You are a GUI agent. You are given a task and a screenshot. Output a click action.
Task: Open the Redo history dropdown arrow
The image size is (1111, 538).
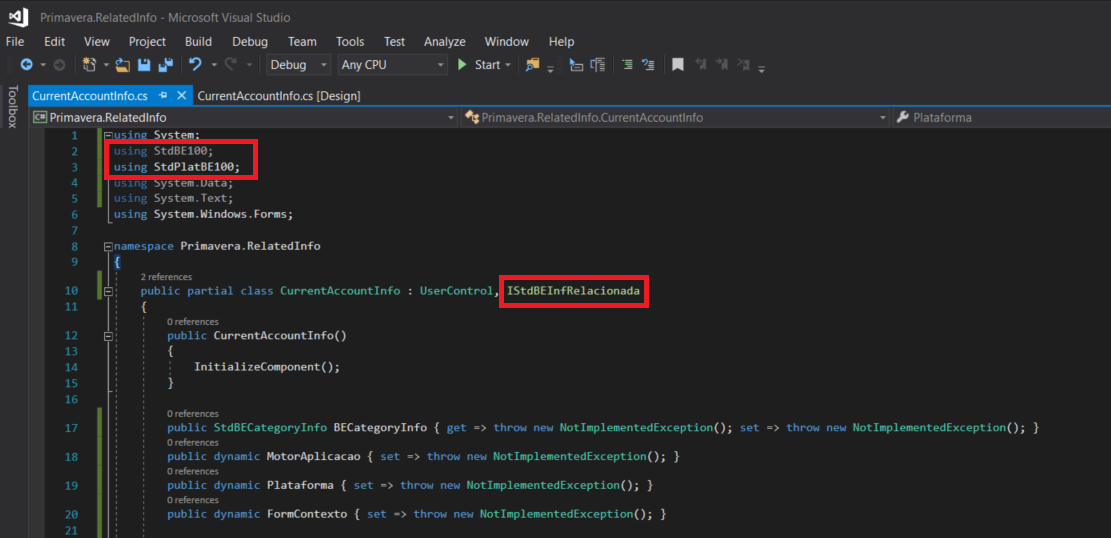point(249,65)
